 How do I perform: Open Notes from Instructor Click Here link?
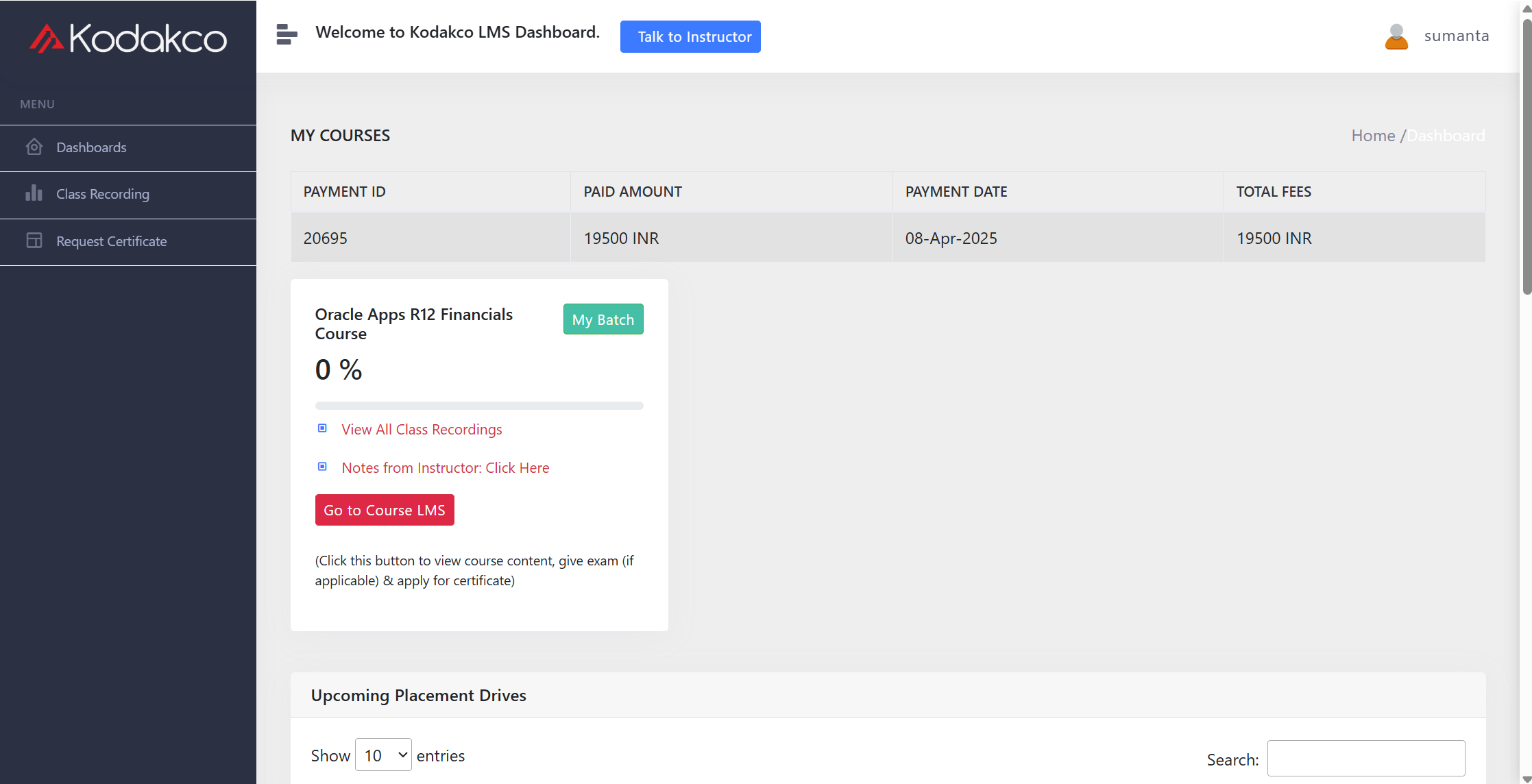pyautogui.click(x=445, y=468)
